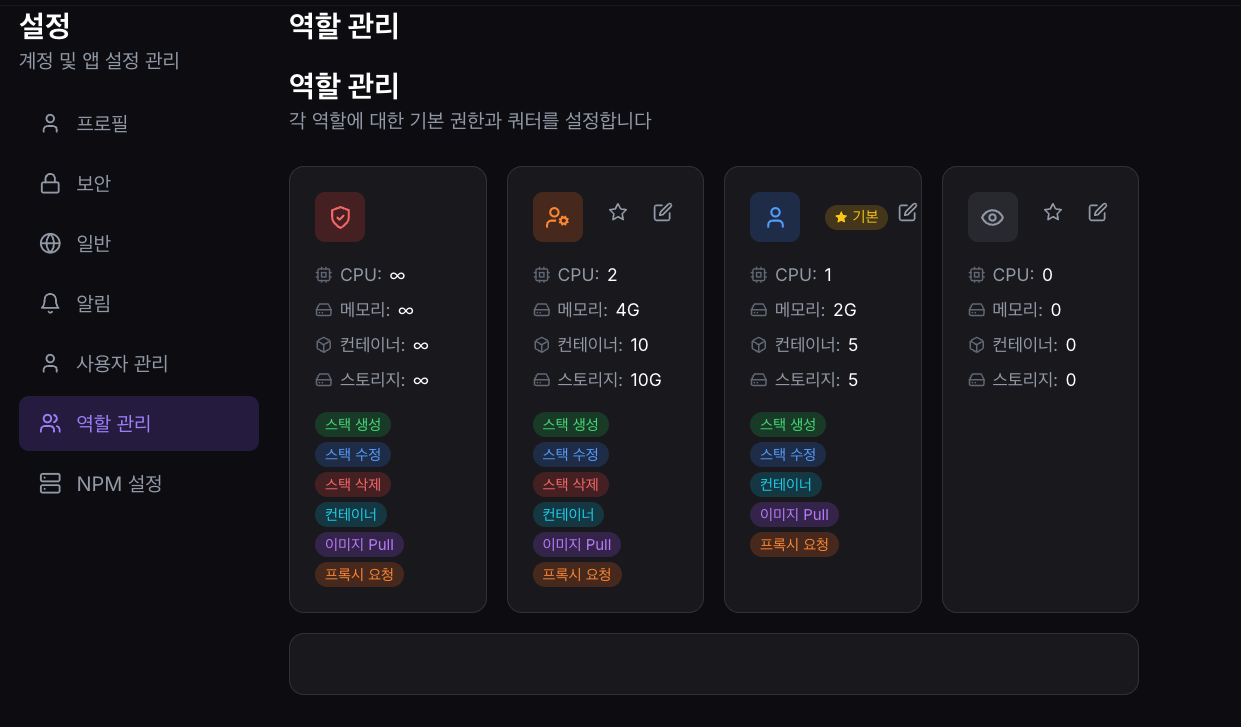Select the orange operator role gear icon
Screen dimensions: 1241x727
click(x=558, y=216)
